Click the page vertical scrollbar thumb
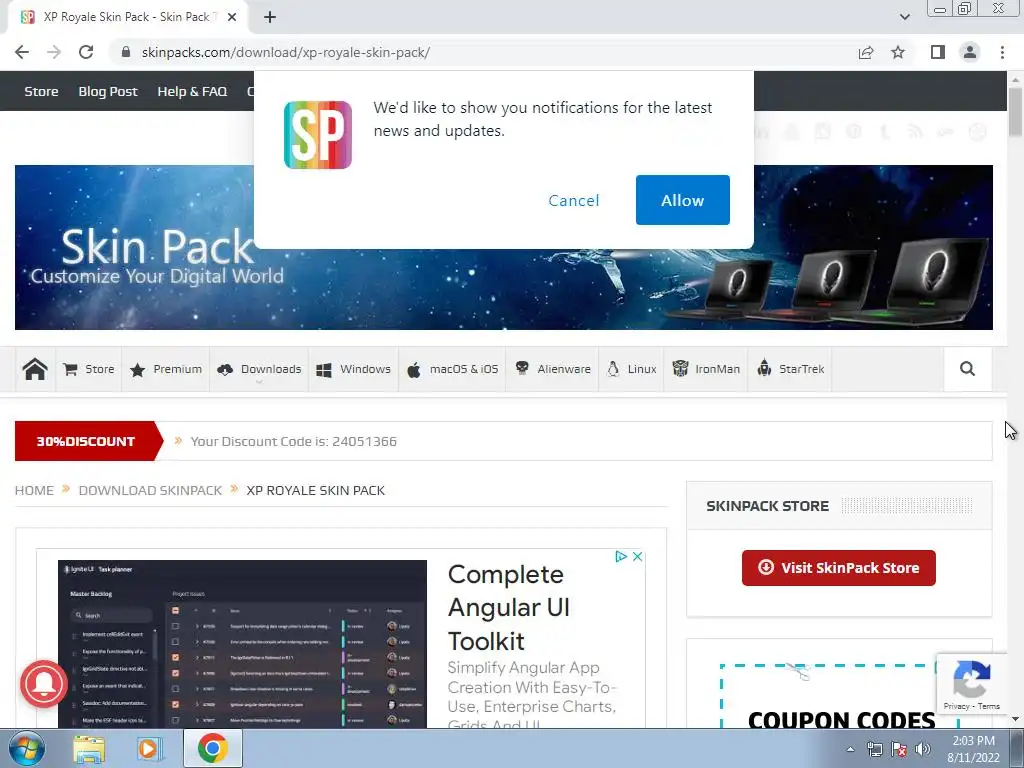The height and width of the screenshot is (768, 1024). pos(1015,112)
